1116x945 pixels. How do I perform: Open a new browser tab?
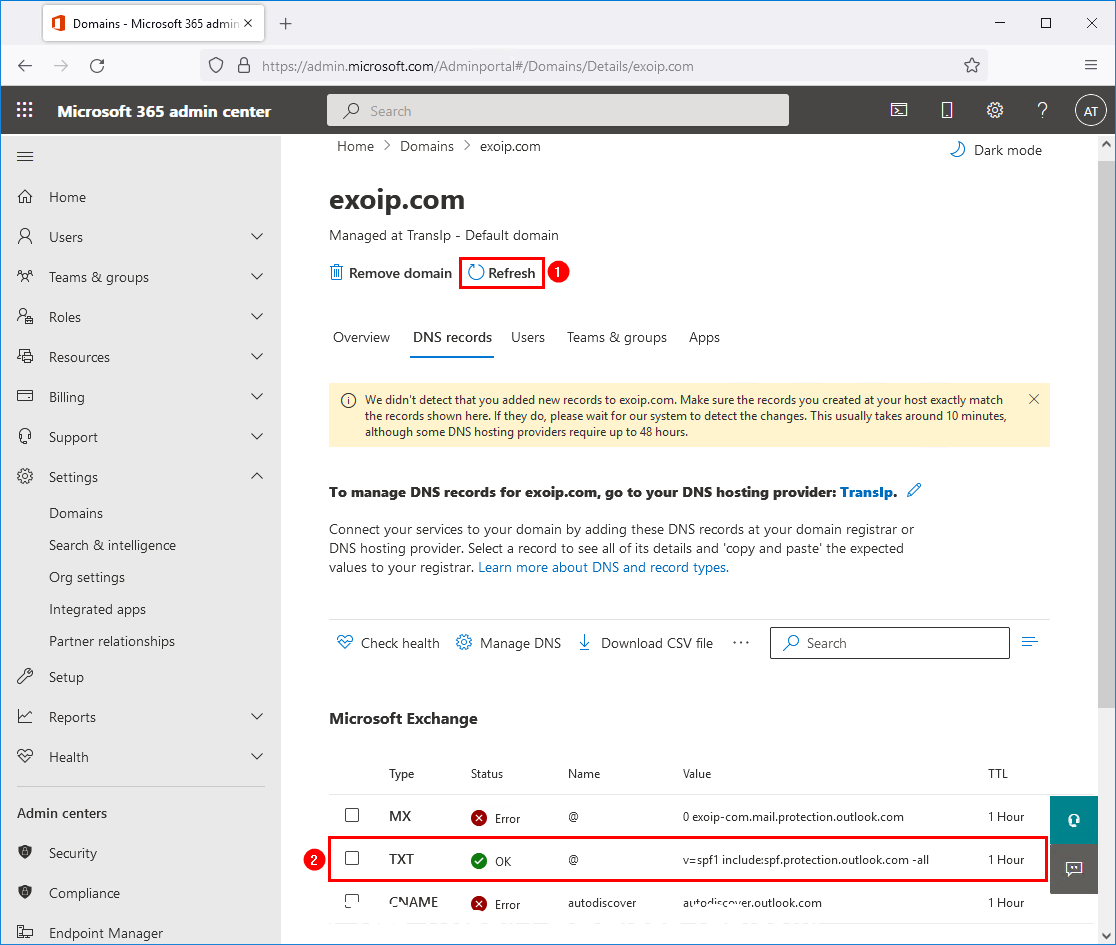coord(285,23)
